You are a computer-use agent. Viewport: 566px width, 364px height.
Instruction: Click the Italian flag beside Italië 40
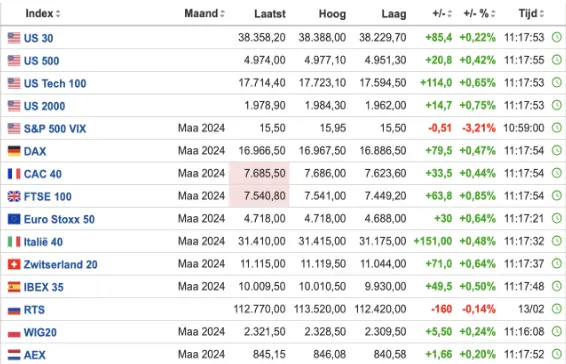14,242
